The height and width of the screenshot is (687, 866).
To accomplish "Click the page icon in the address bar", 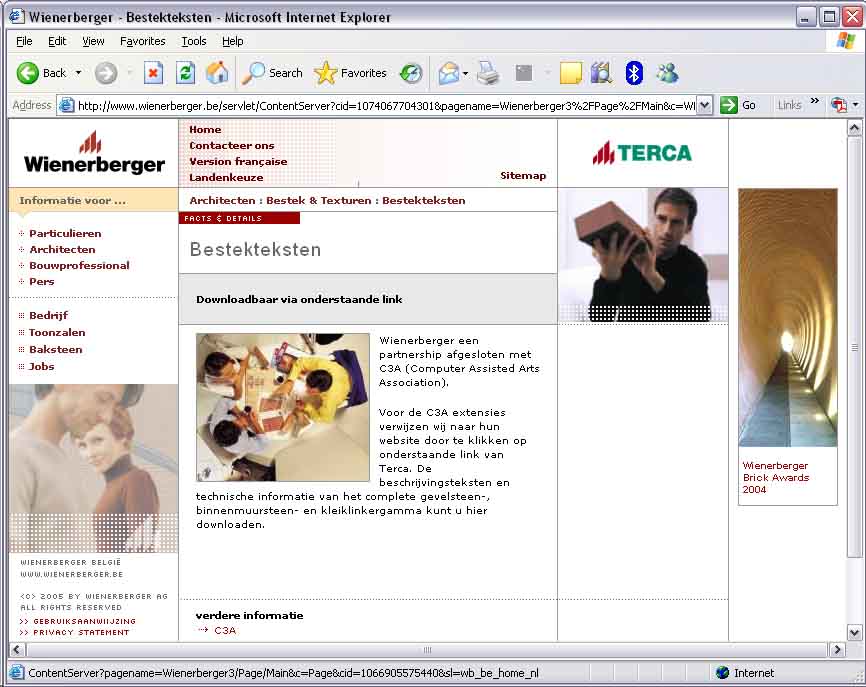I will 66,105.
